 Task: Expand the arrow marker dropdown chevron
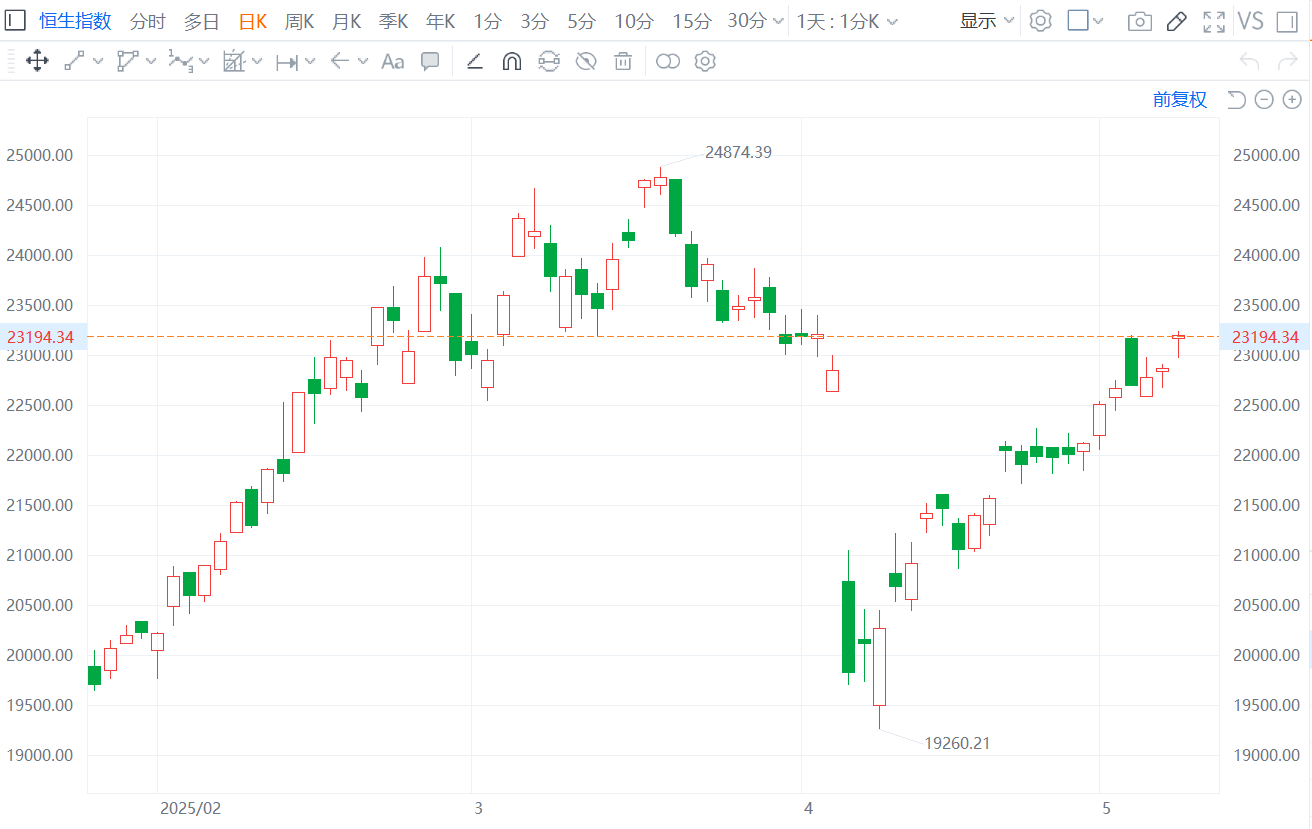tap(362, 62)
